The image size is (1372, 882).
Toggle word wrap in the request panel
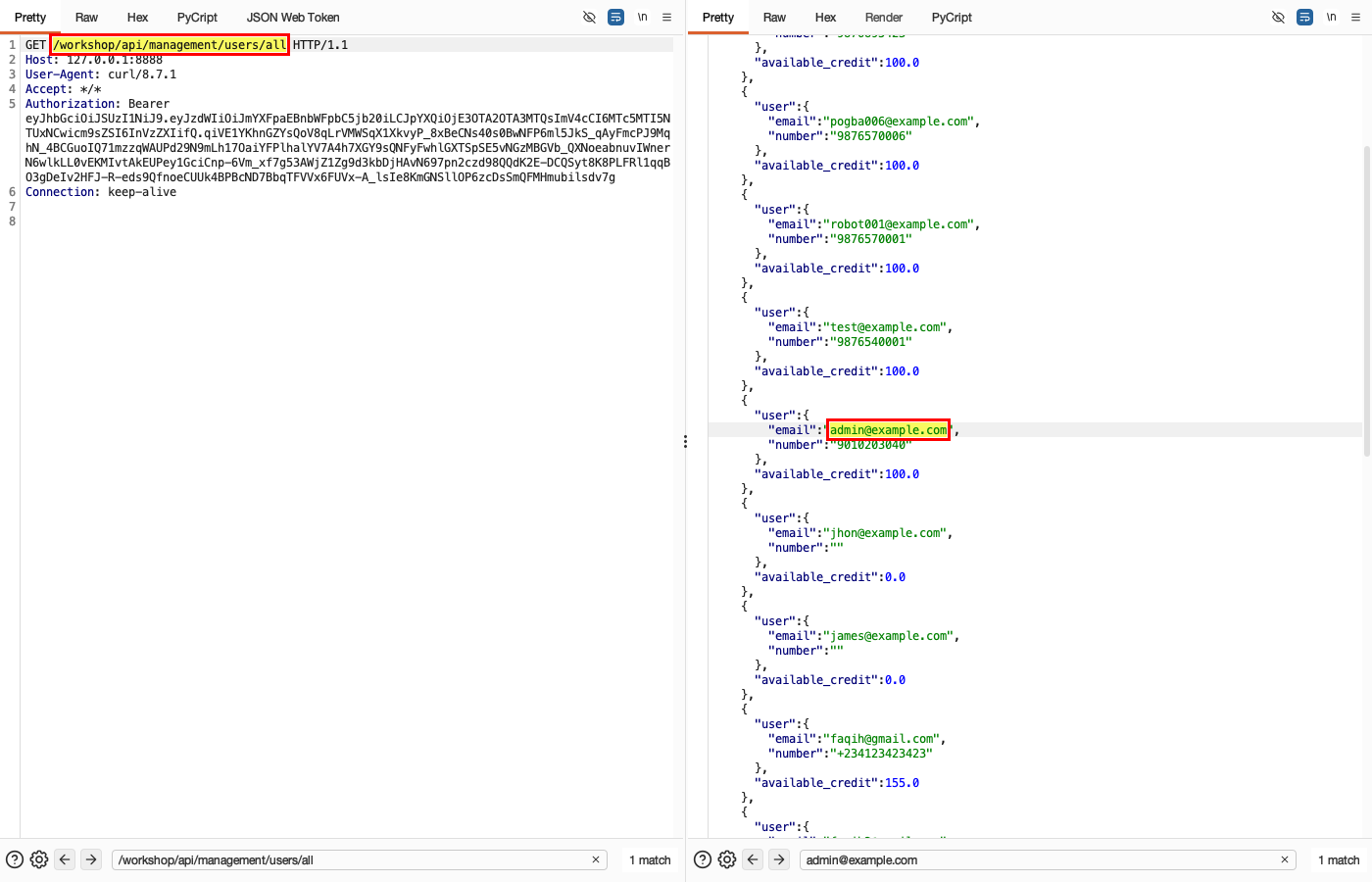(615, 18)
